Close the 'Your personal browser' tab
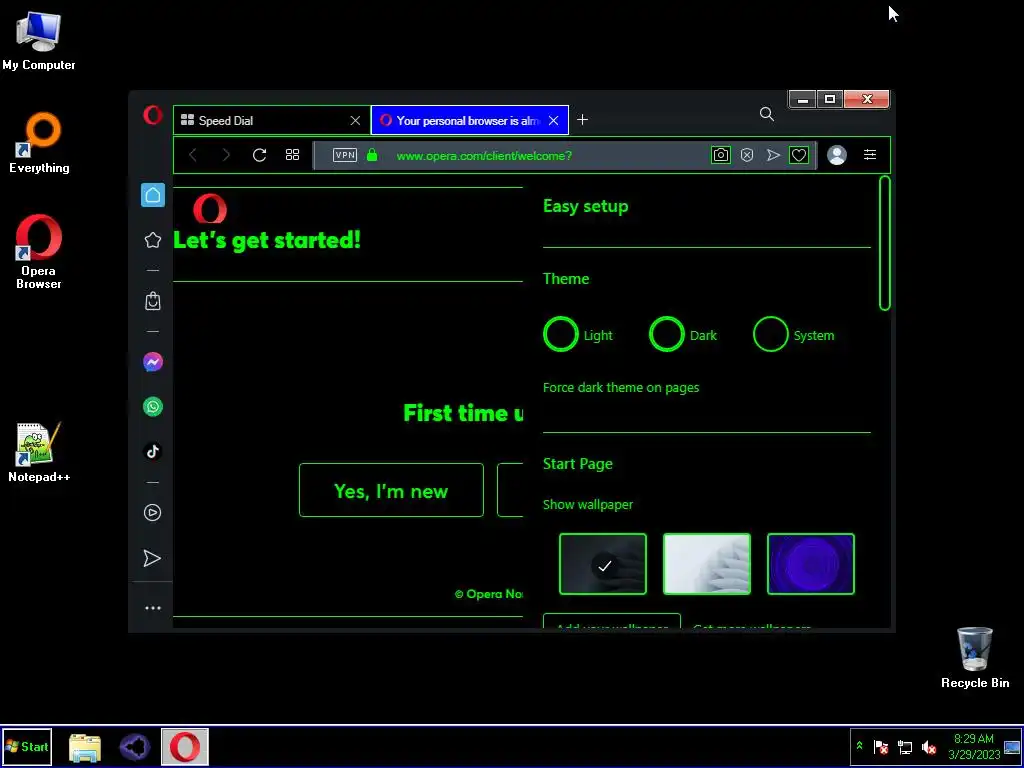This screenshot has height=768, width=1024. coord(554,120)
